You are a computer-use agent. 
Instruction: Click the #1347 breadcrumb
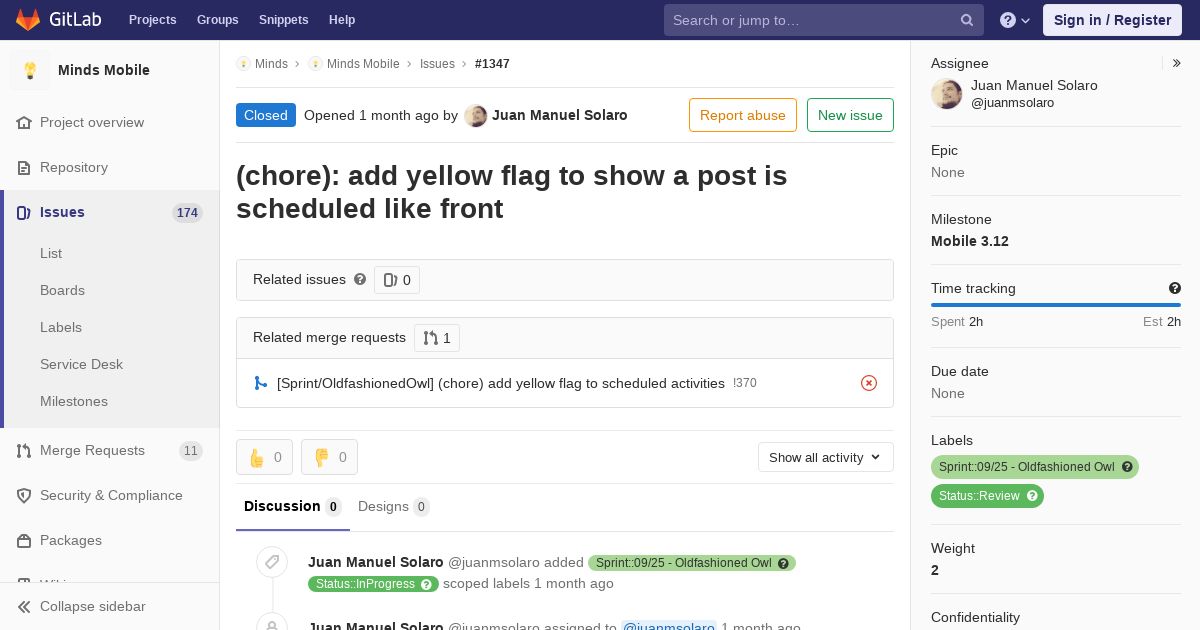(492, 63)
